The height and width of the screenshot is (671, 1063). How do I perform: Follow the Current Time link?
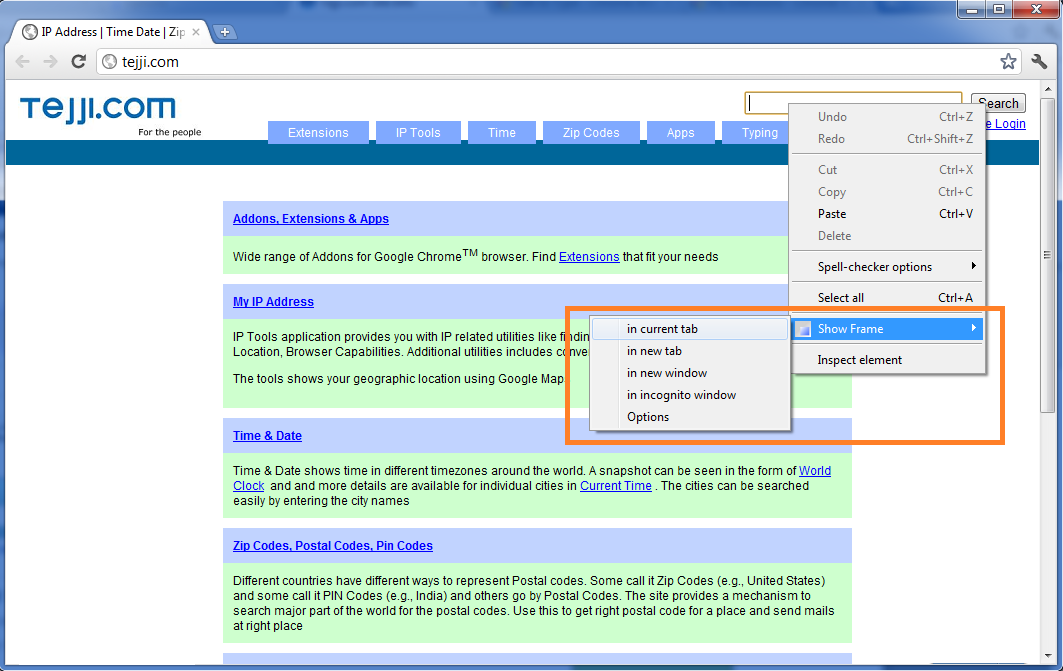coord(616,486)
